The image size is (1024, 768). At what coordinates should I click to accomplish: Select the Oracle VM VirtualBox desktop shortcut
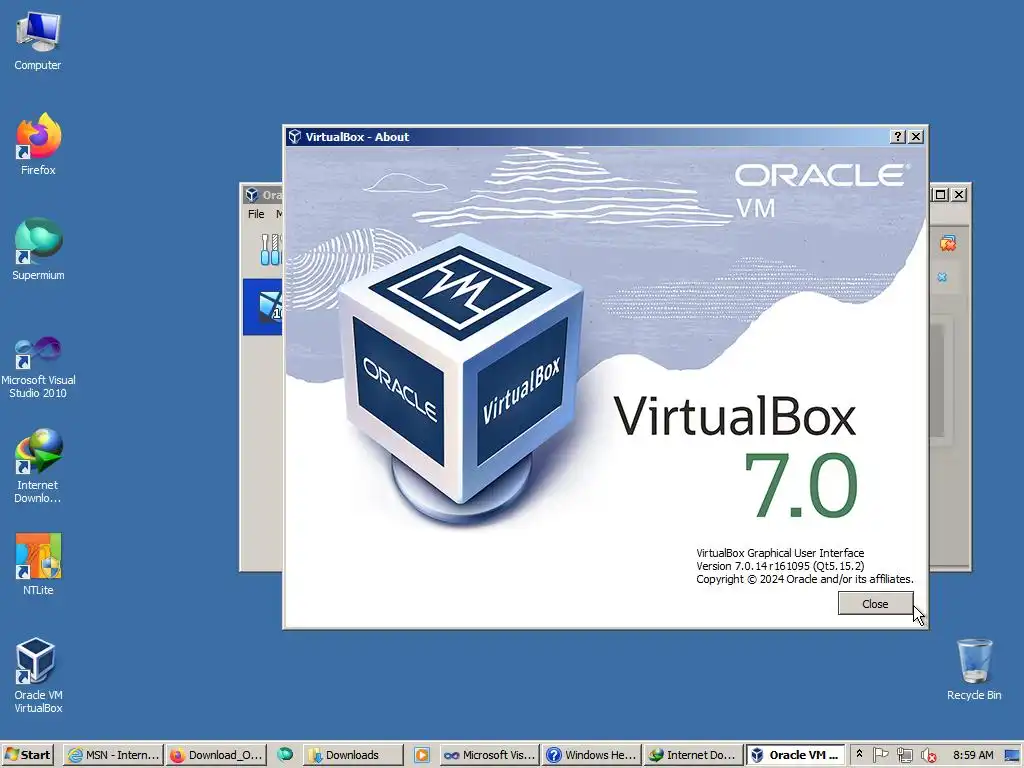tap(38, 675)
